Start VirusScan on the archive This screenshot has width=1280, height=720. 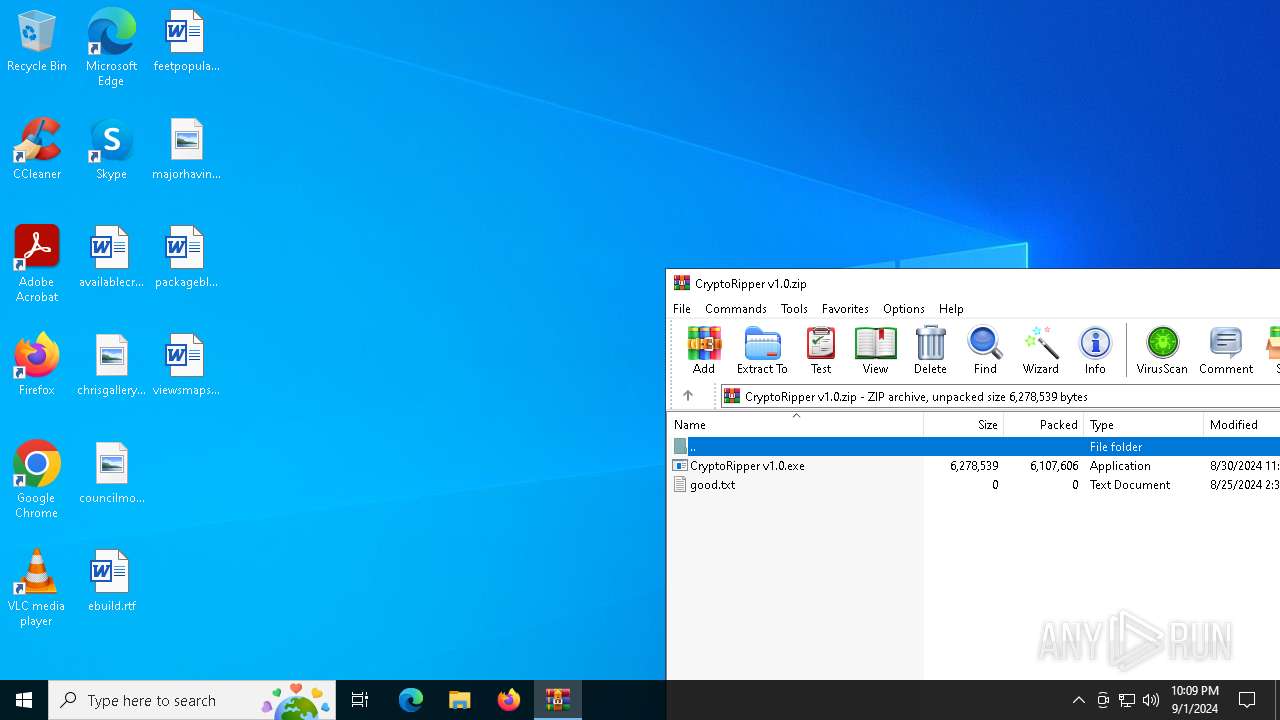pos(1162,350)
